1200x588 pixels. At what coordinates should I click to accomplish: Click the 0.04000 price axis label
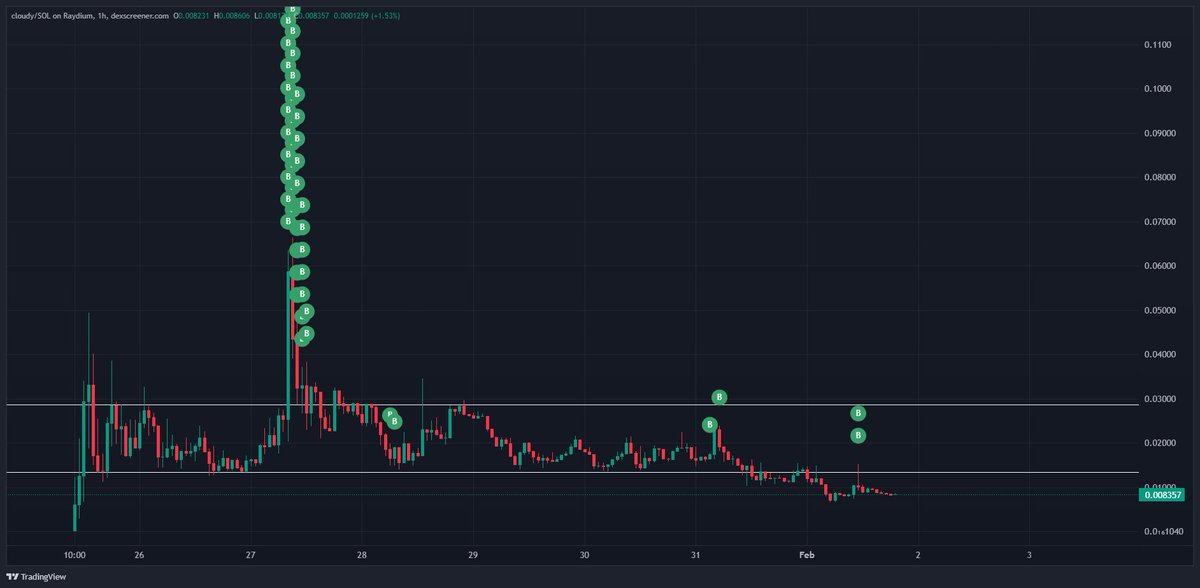coord(1160,354)
